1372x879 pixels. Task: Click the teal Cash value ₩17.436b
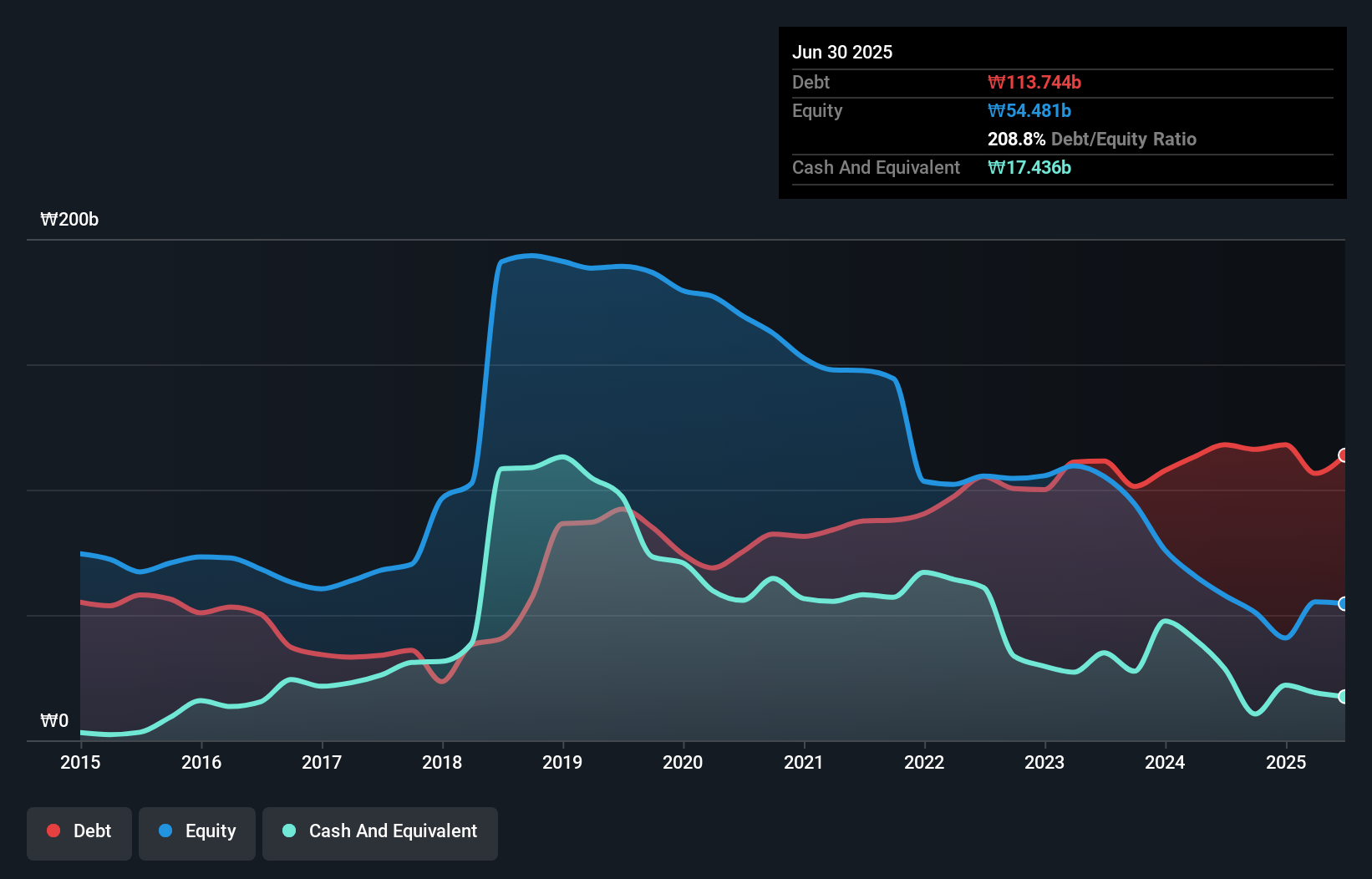pos(1029,167)
